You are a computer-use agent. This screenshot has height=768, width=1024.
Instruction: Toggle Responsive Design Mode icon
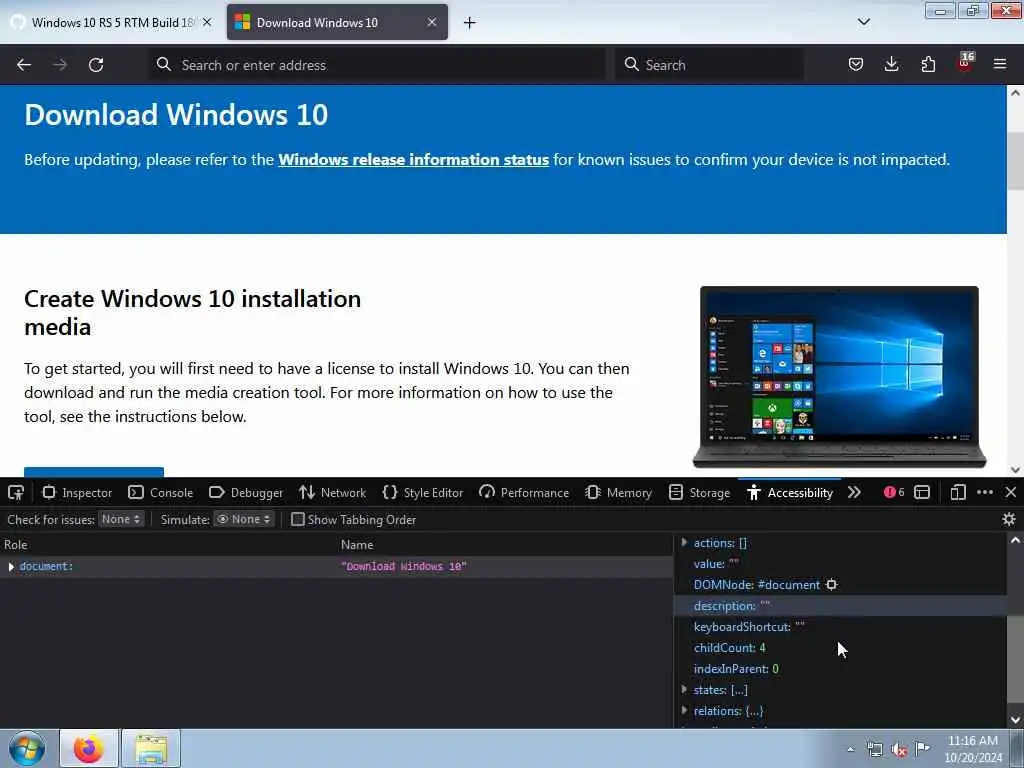[958, 492]
